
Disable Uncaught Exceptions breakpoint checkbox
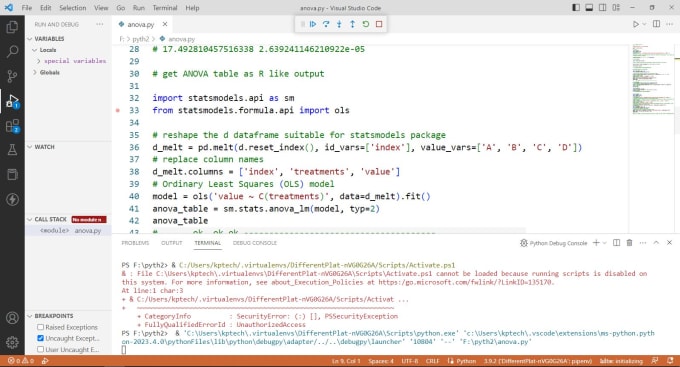(x=40, y=338)
